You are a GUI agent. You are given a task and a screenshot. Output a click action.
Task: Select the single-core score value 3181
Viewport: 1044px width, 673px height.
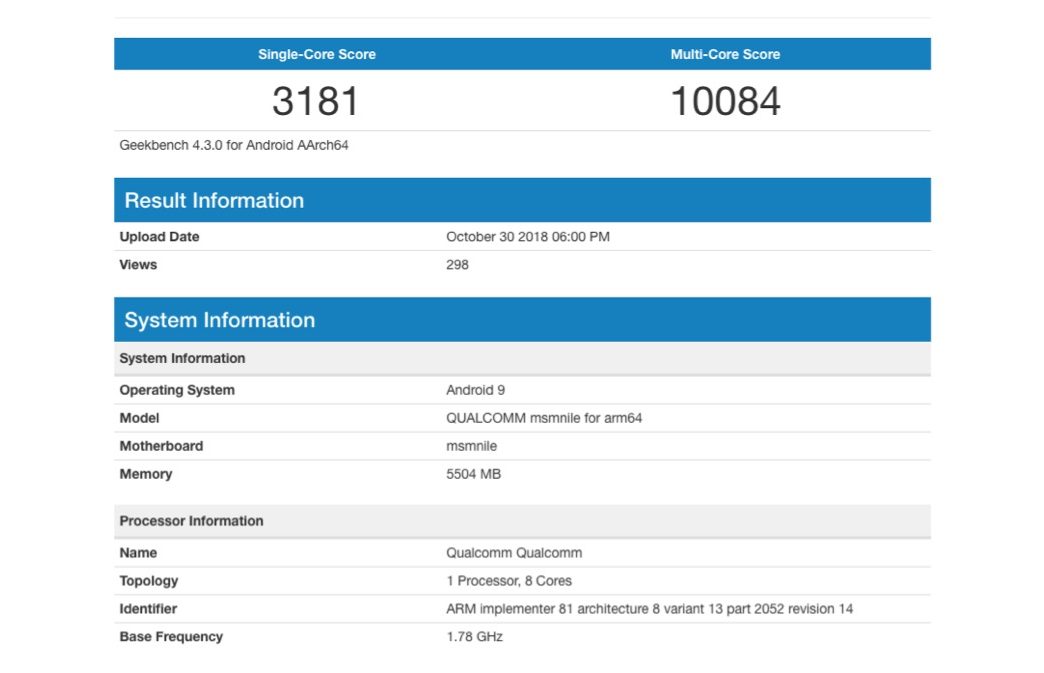[x=316, y=101]
